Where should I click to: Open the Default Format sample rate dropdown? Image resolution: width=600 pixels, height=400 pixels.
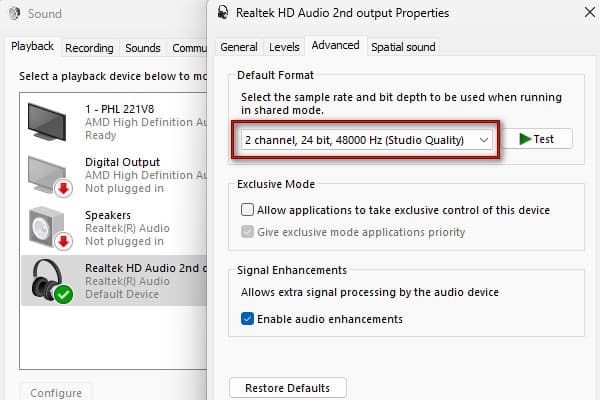(x=367, y=140)
